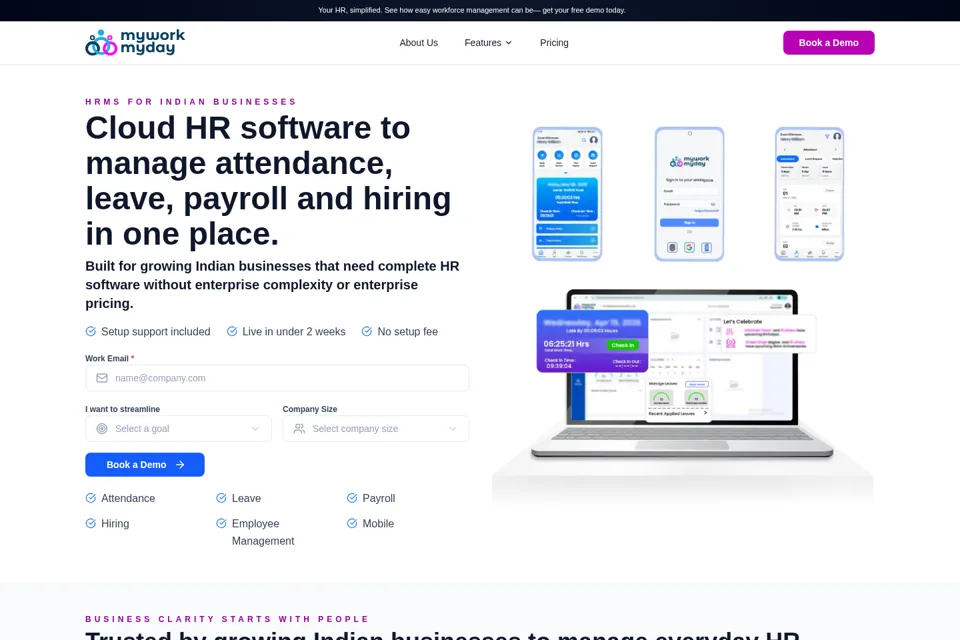
Task: Click the 'Attendance' feature text
Action: point(128,499)
